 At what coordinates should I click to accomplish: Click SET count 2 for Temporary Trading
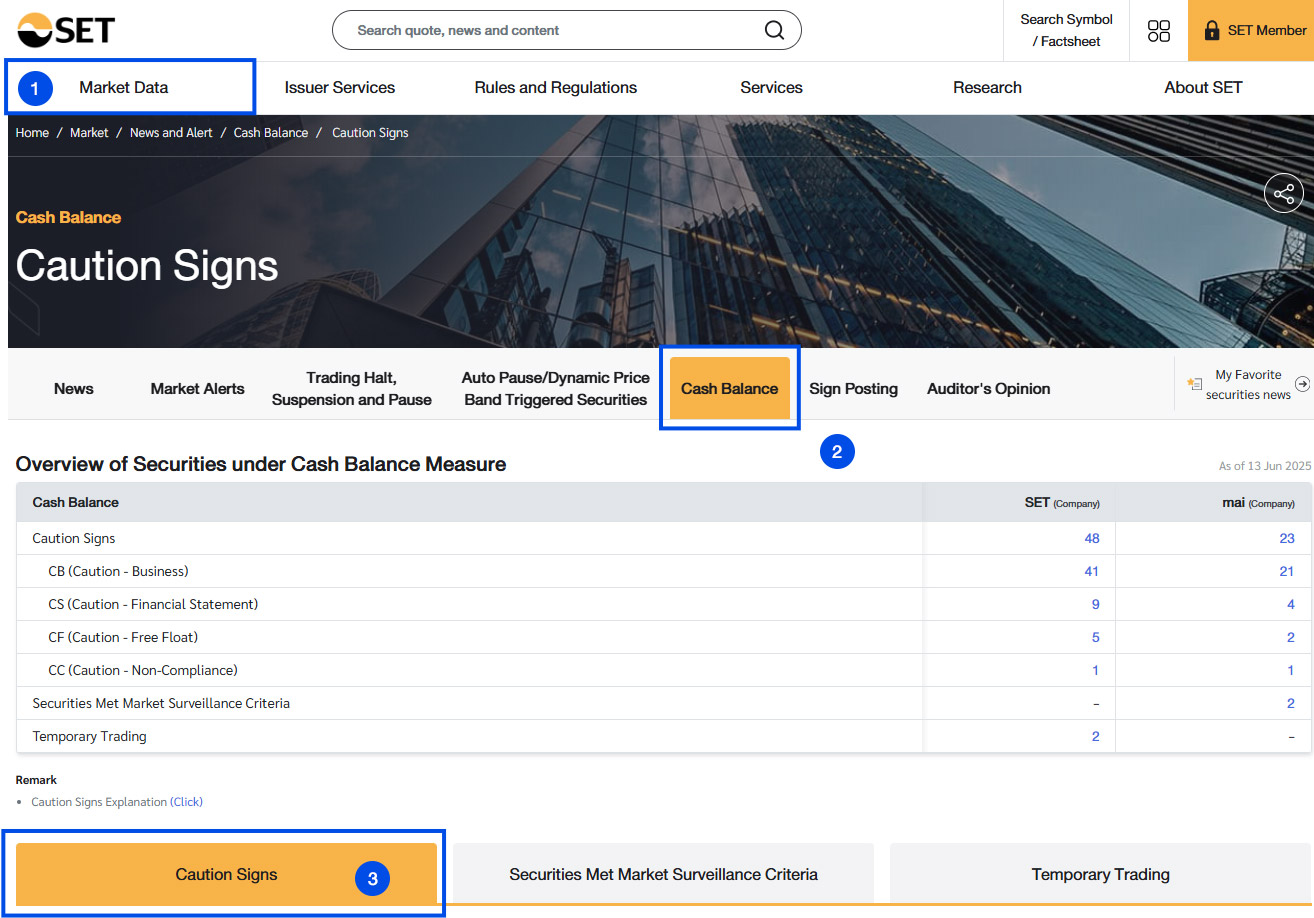coord(1096,736)
